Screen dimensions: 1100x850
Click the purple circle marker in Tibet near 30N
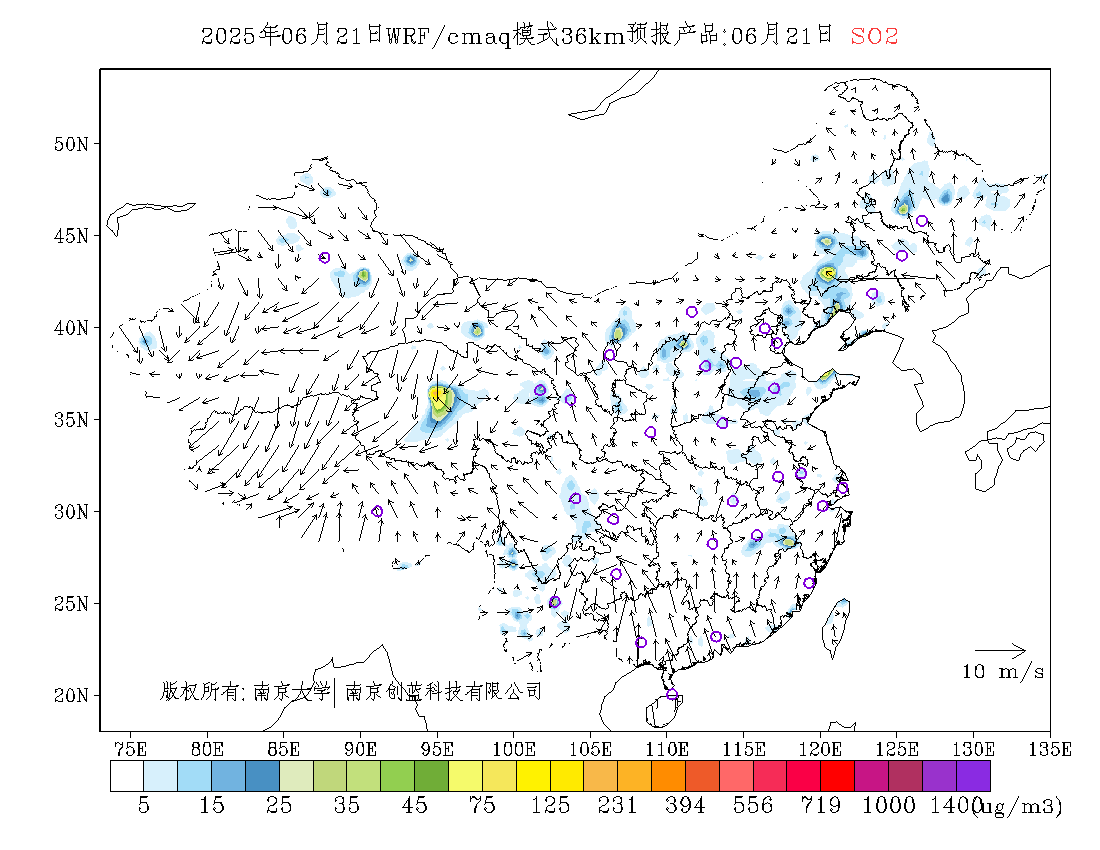point(377,511)
